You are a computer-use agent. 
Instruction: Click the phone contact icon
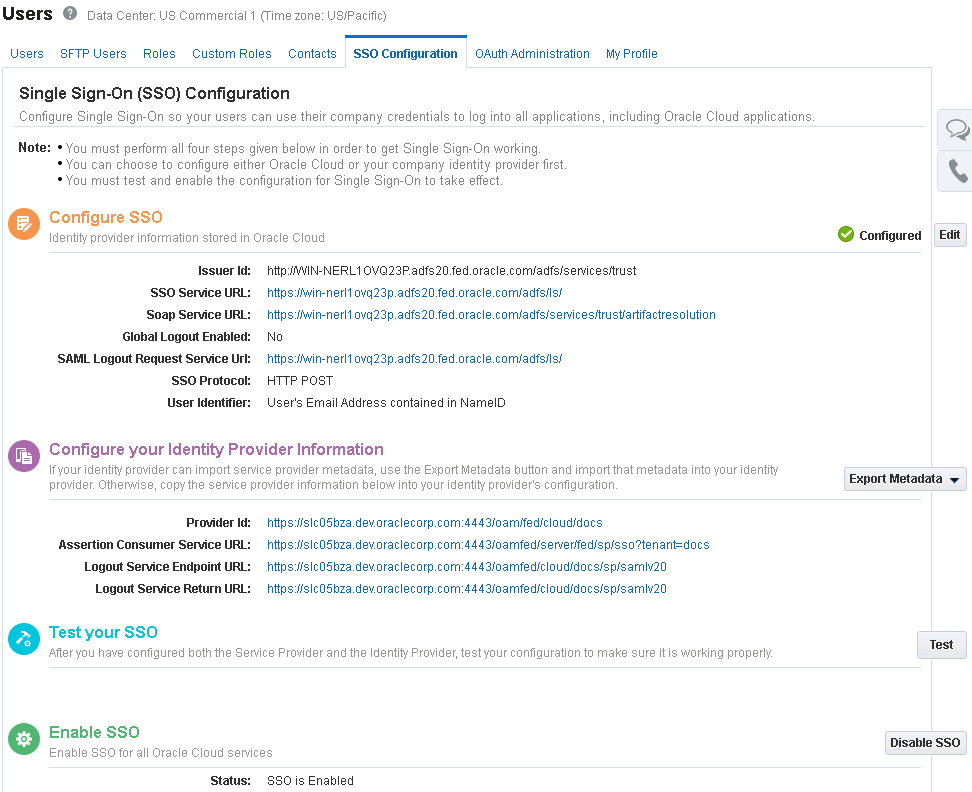(956, 170)
